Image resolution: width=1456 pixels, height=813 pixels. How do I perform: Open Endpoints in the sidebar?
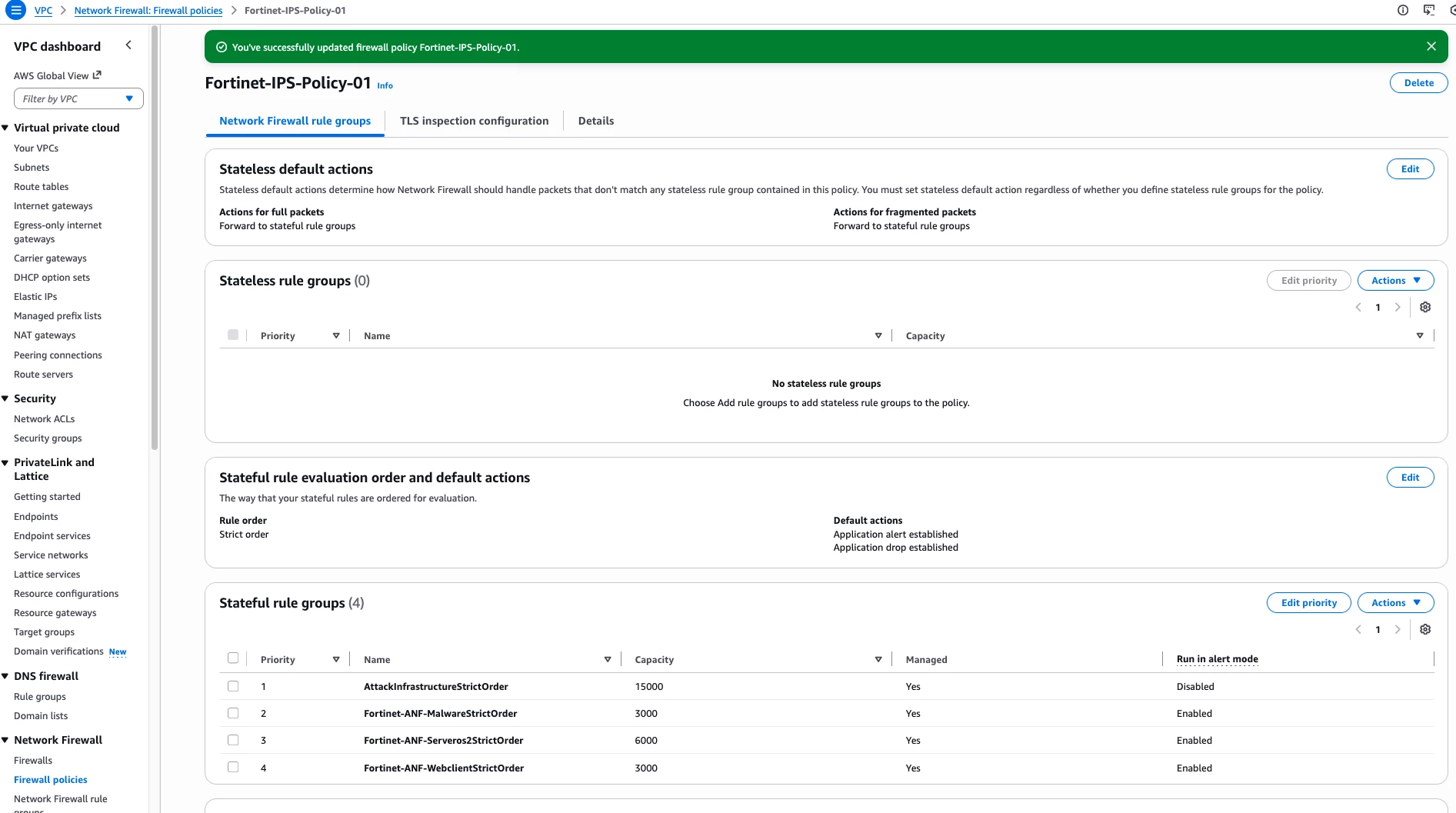[36, 517]
